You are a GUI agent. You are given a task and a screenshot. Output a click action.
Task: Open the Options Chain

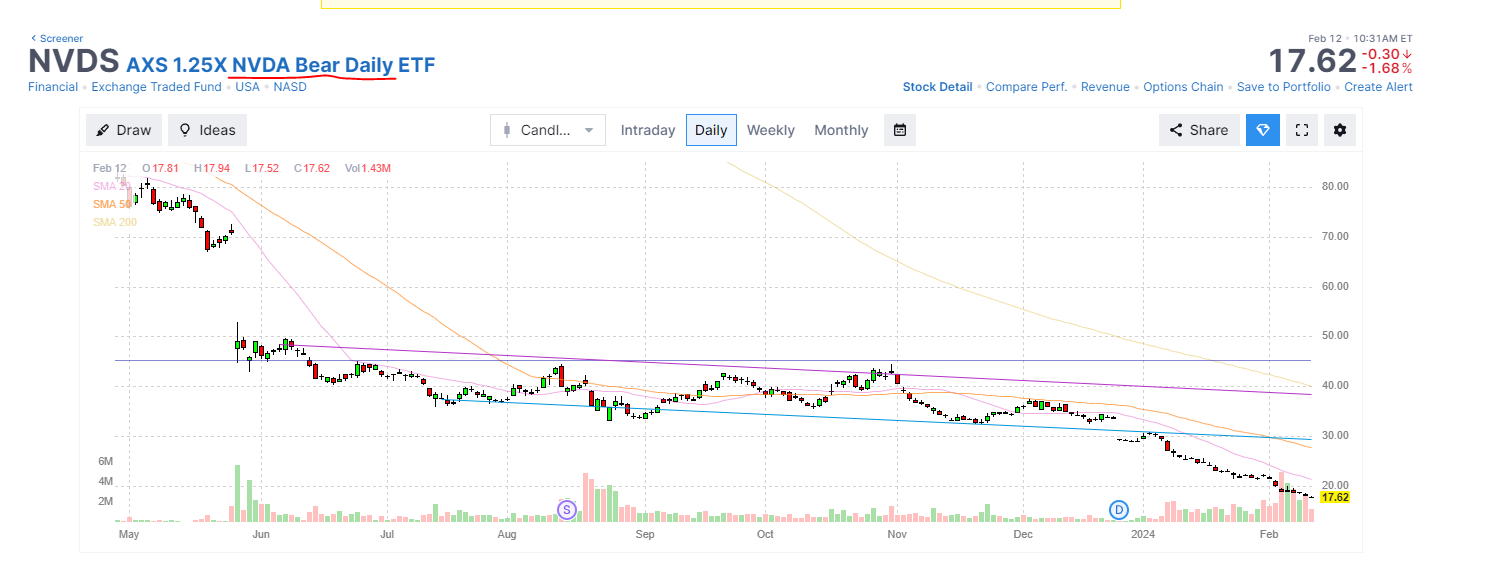[x=1183, y=87]
